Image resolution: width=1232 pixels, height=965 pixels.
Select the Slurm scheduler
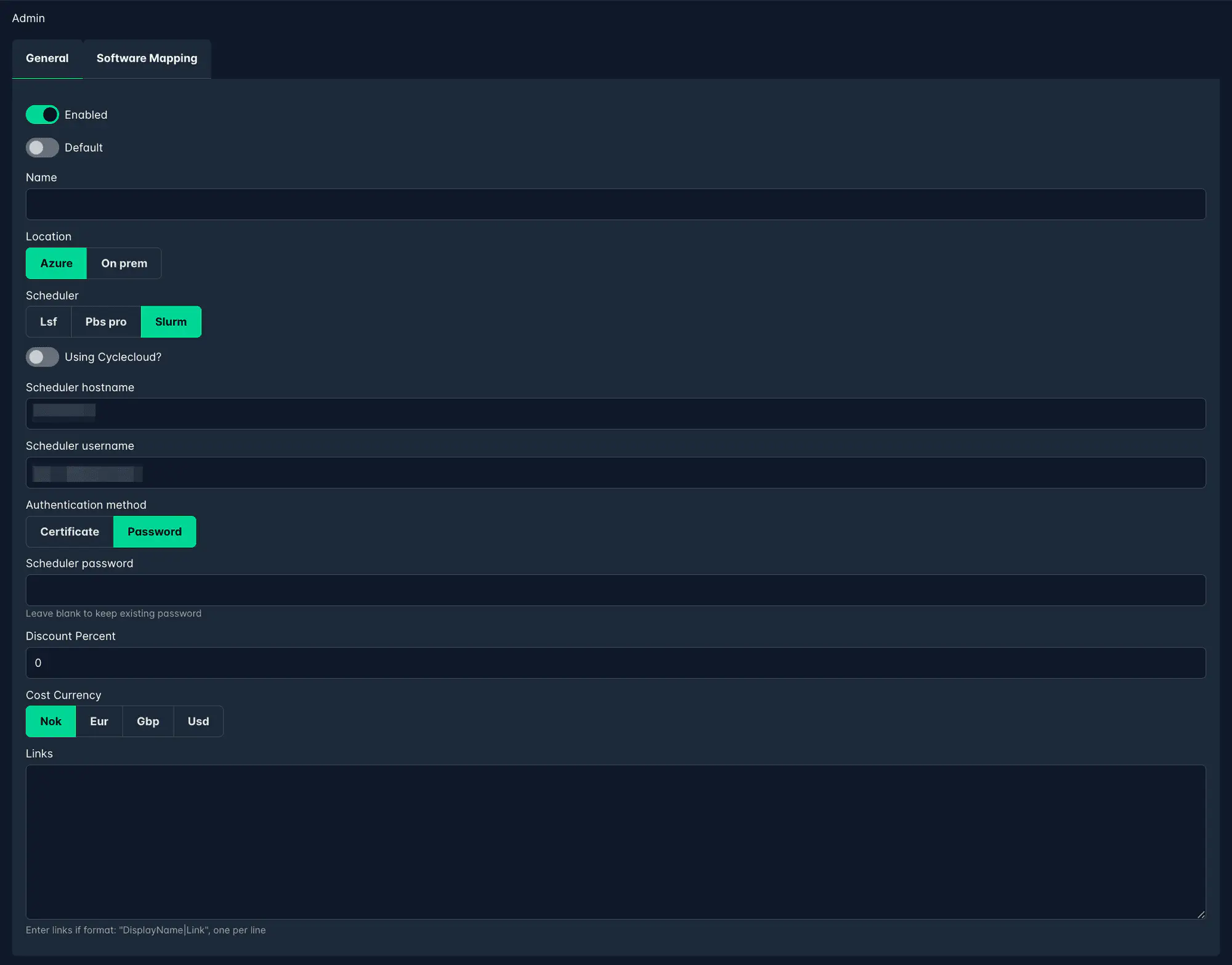pyautogui.click(x=171, y=322)
